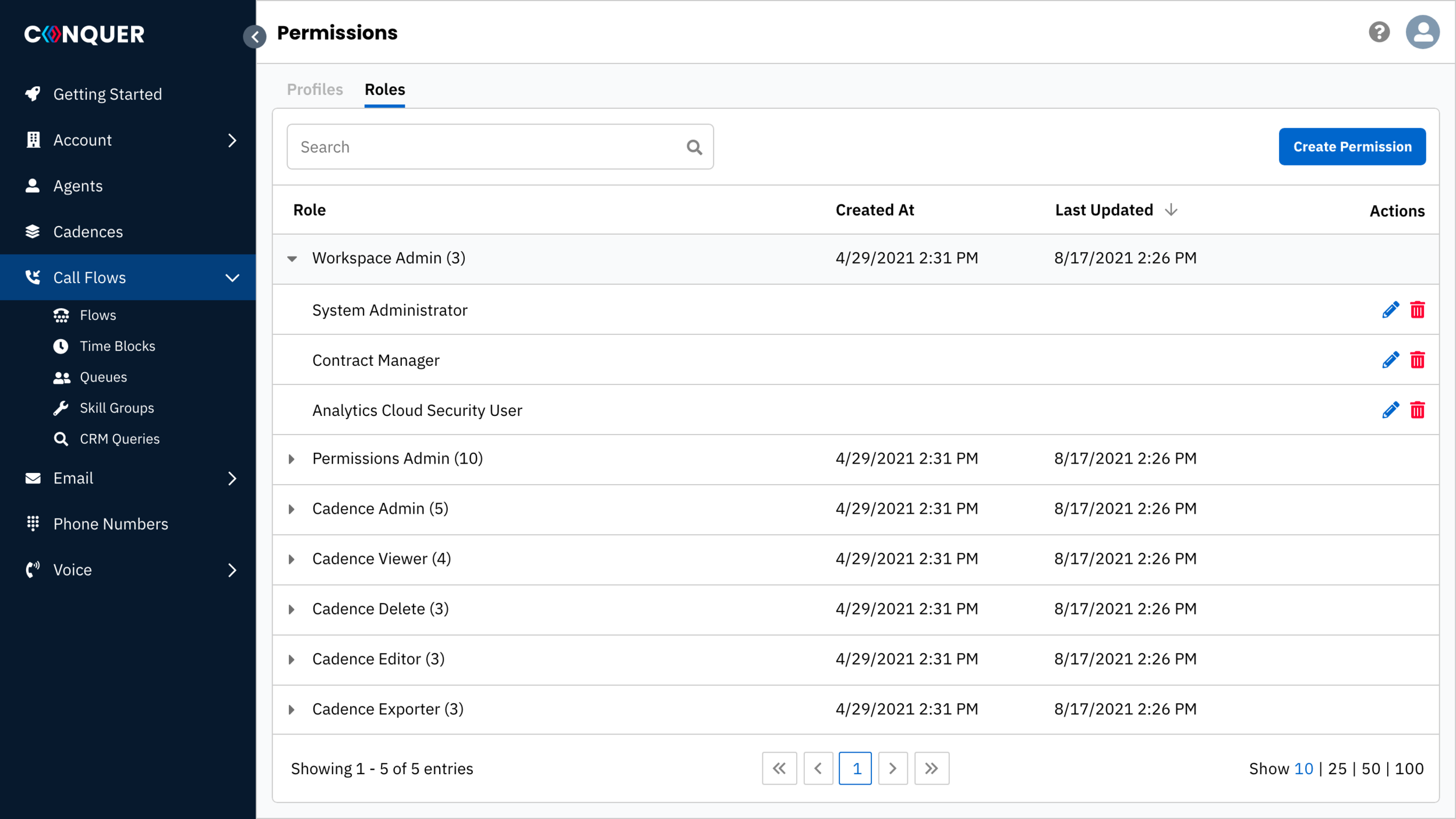The width and height of the screenshot is (1456, 819).
Task: Focus the Search input field
Action: coord(500,147)
